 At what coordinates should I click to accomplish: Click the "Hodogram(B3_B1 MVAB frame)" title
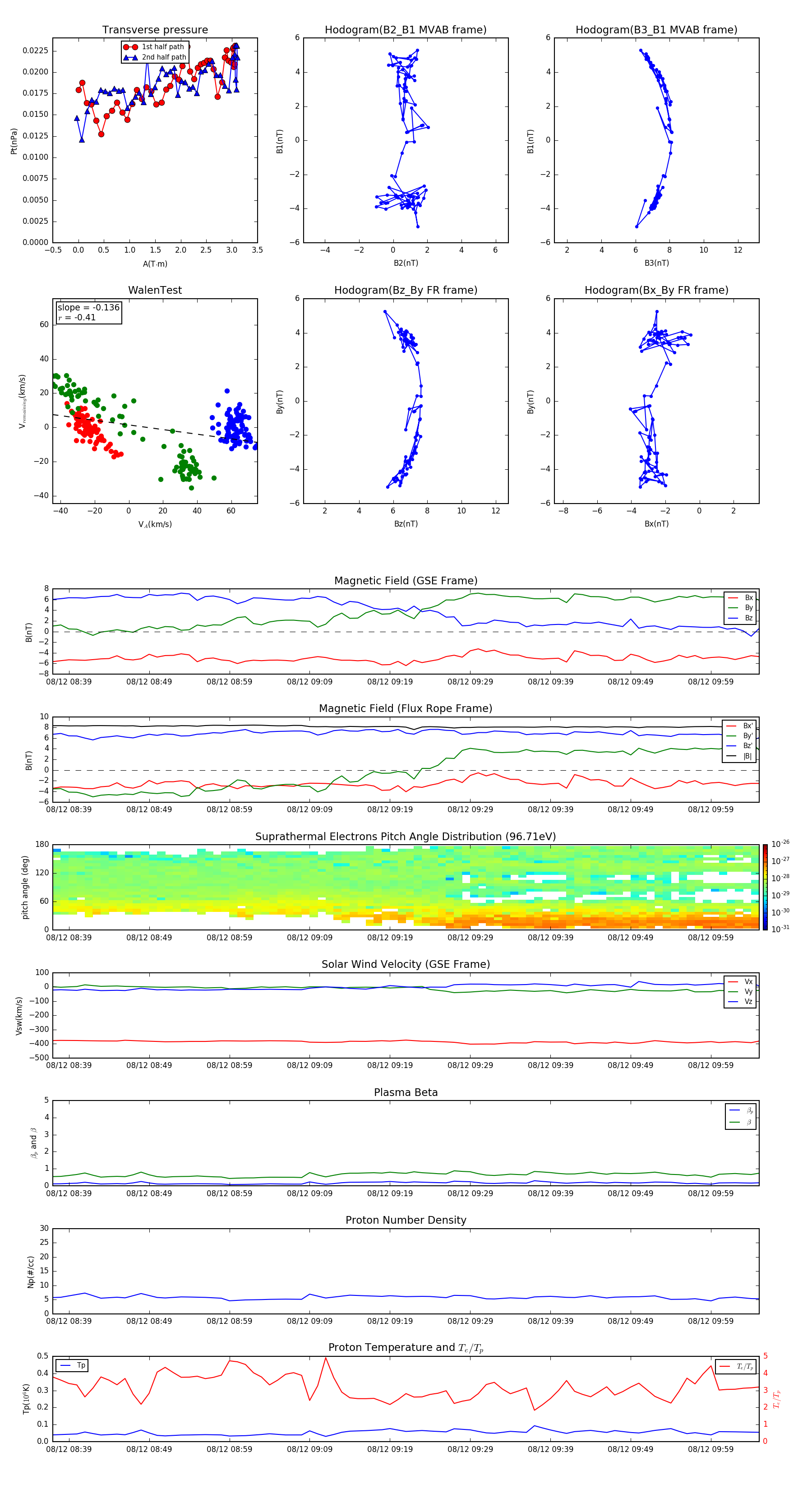(656, 29)
